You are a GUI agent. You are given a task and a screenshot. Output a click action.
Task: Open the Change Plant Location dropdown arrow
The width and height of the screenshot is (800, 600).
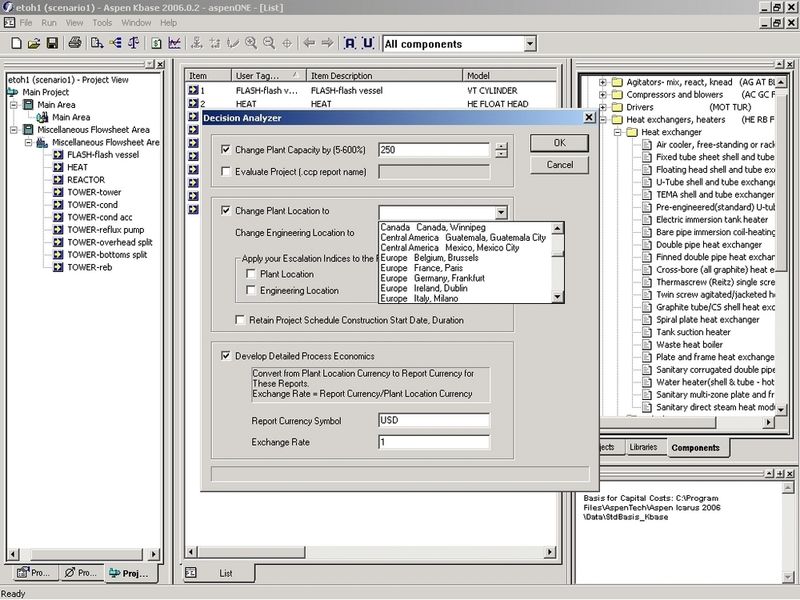tap(501, 212)
